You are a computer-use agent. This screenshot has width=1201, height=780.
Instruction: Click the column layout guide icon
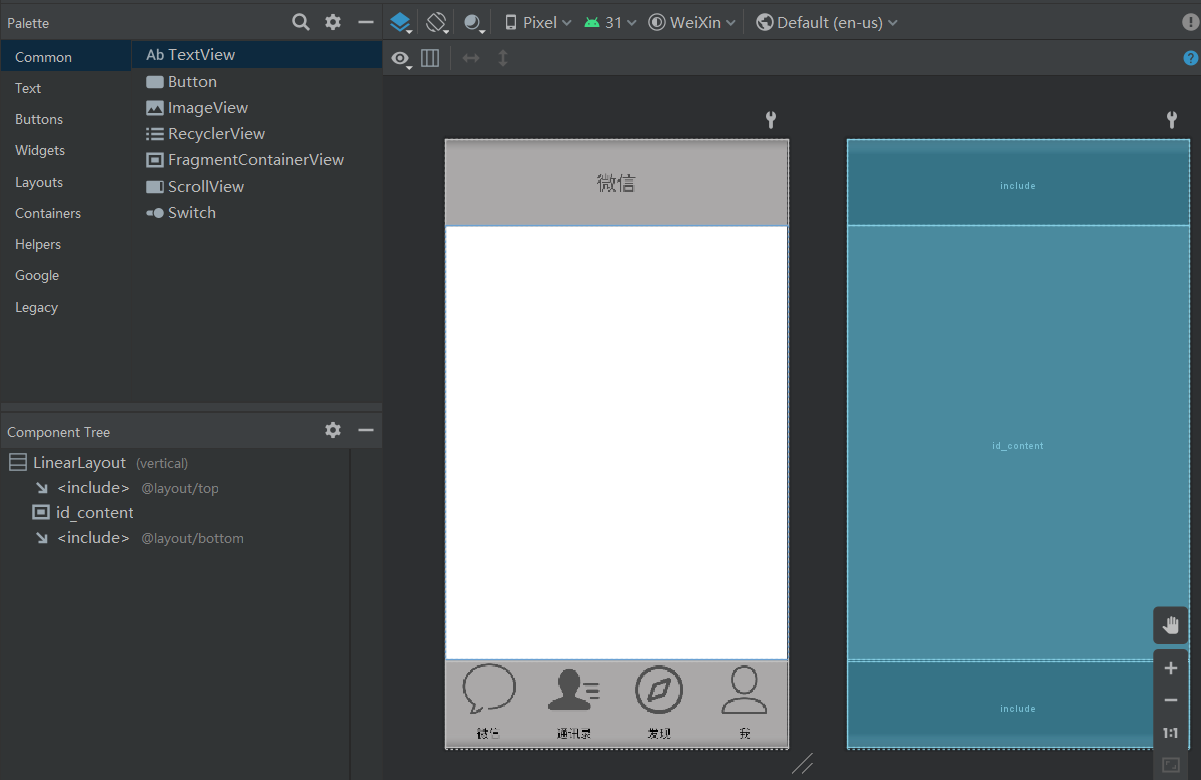(430, 58)
